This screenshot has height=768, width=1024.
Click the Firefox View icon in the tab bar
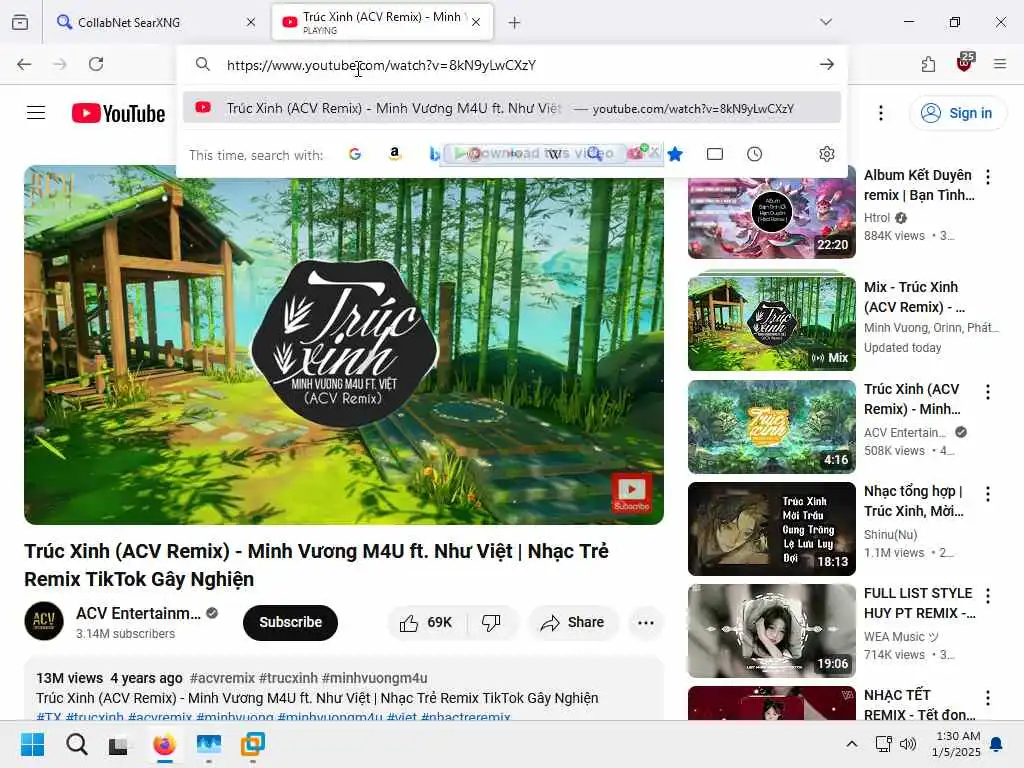click(20, 23)
